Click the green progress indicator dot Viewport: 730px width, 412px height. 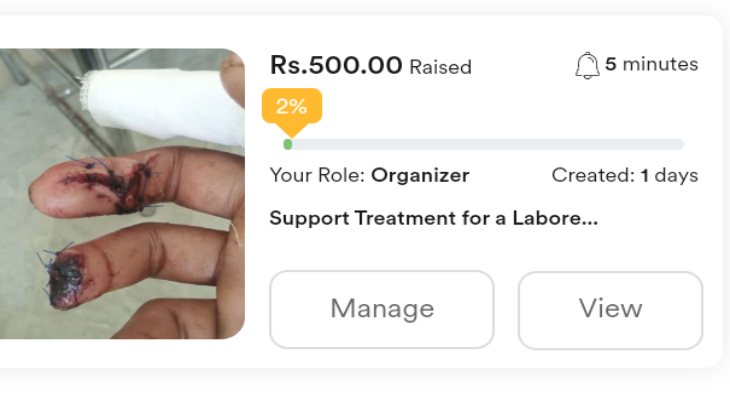288,144
